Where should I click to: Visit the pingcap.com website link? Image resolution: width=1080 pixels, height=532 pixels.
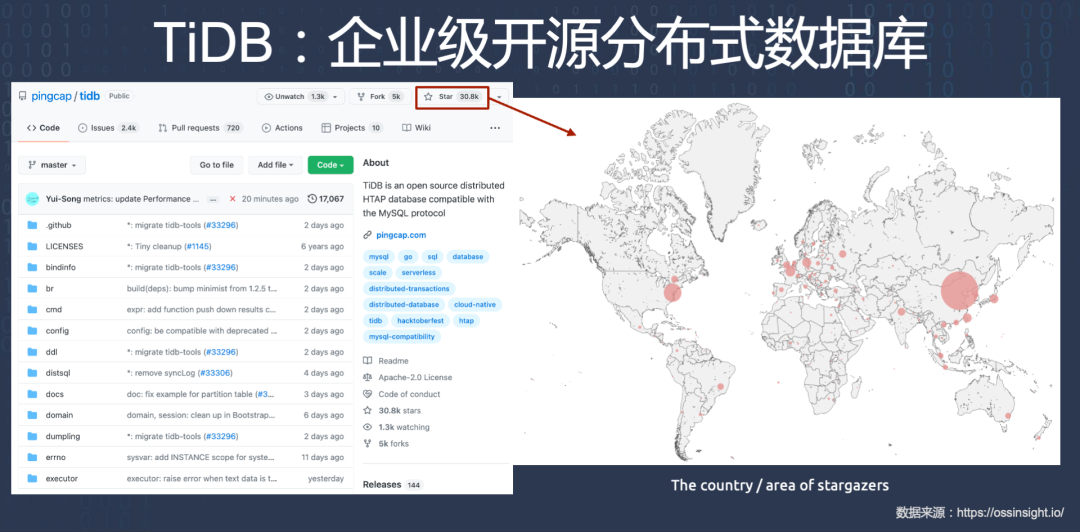click(402, 235)
